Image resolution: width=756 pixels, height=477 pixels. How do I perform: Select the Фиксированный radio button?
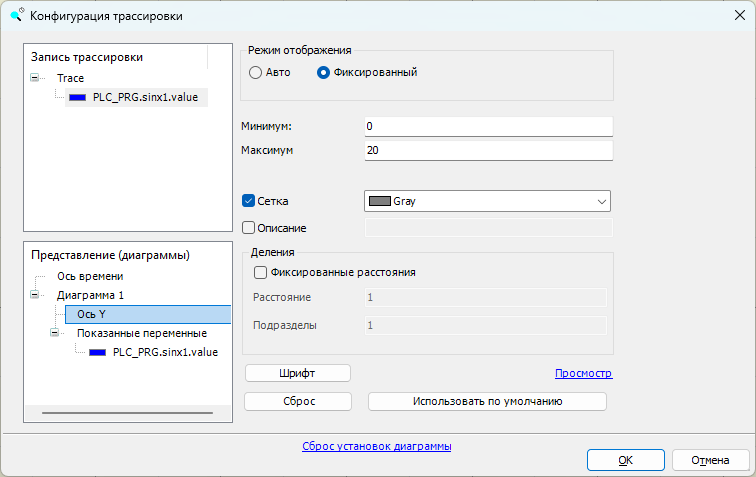[323, 72]
